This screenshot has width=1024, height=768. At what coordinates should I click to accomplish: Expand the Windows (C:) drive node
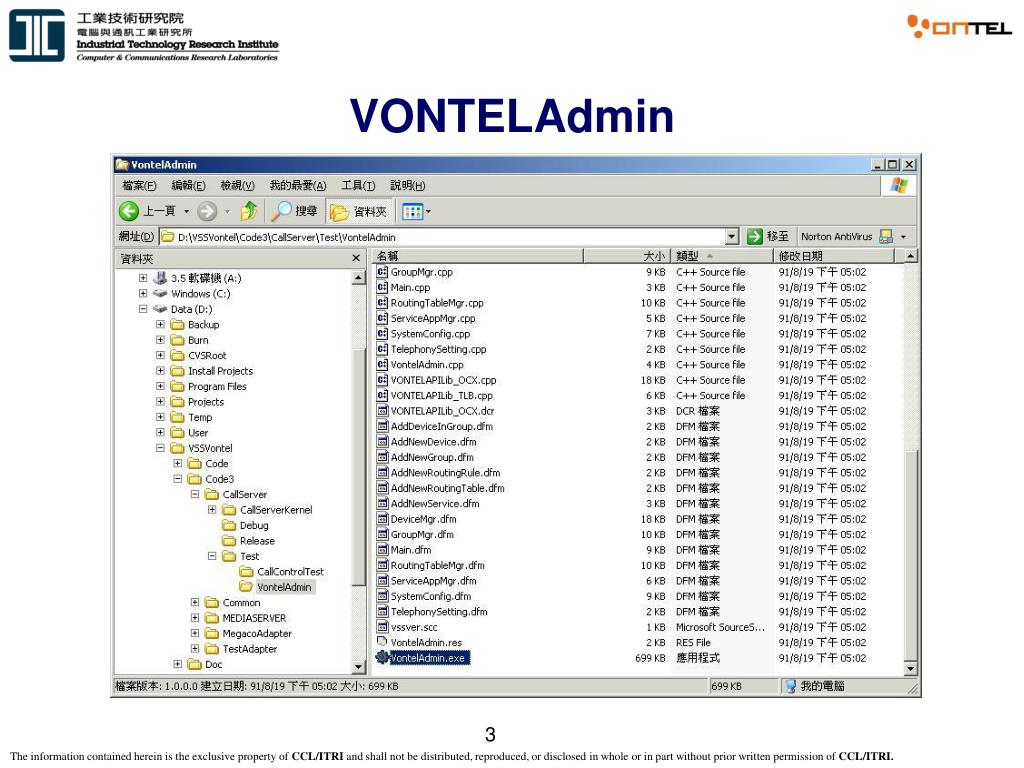point(143,294)
